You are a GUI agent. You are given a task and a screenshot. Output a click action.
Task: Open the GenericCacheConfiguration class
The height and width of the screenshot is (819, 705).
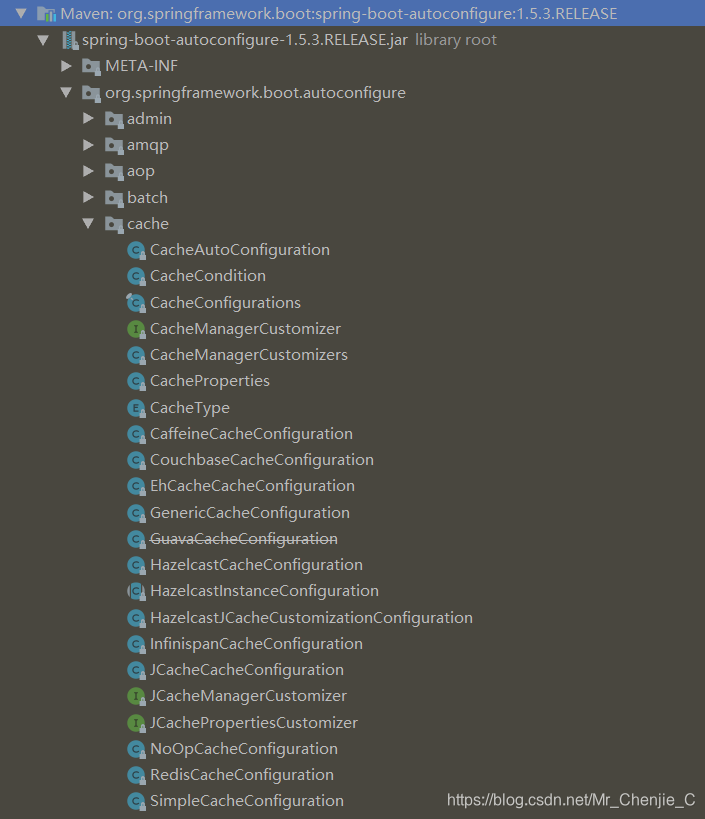250,513
